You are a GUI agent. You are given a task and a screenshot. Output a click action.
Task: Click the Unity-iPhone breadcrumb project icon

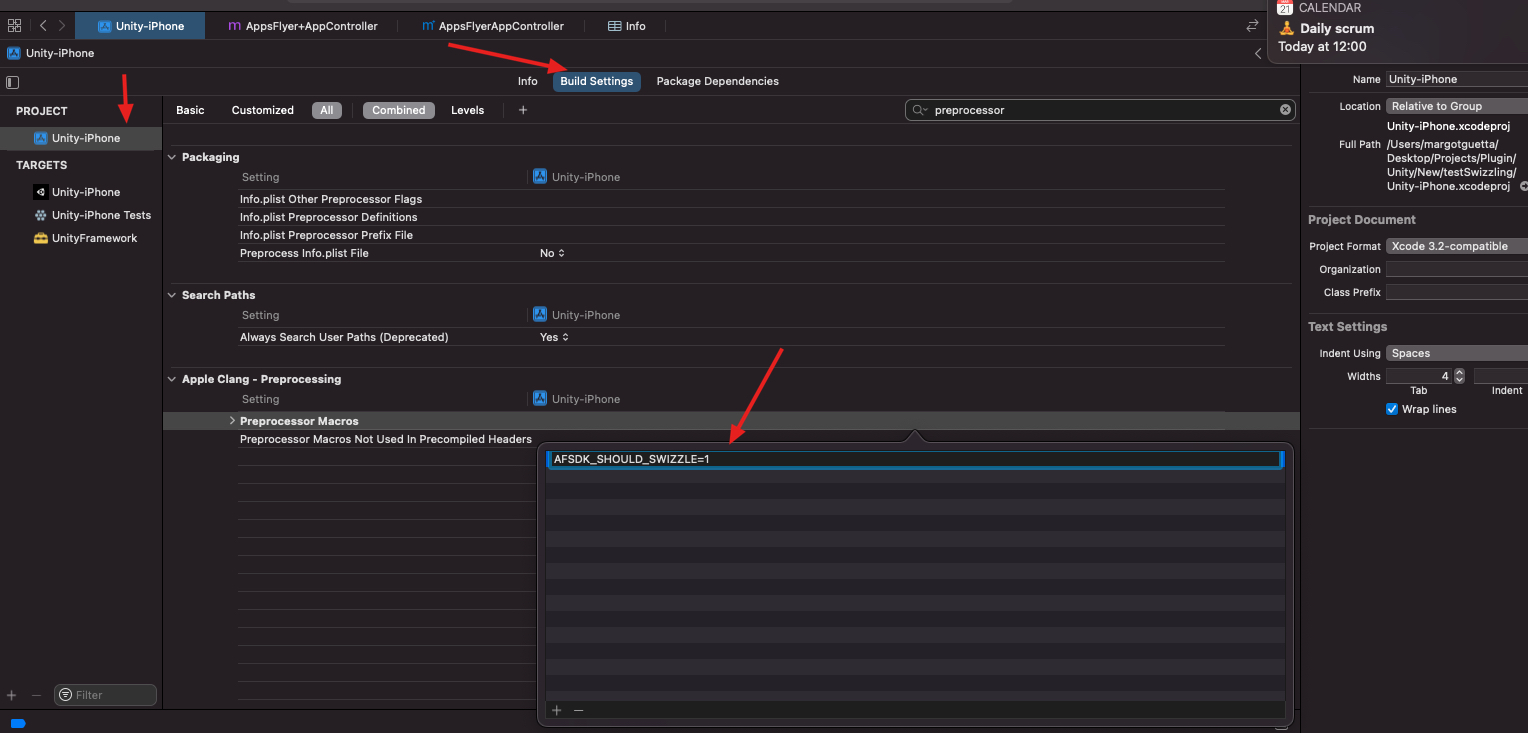click(14, 53)
